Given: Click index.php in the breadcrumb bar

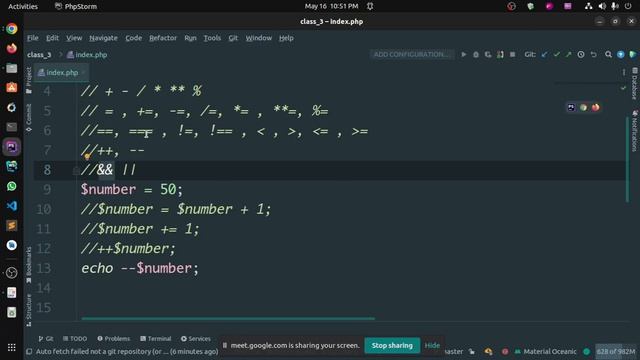Looking at the screenshot, I should [87, 54].
